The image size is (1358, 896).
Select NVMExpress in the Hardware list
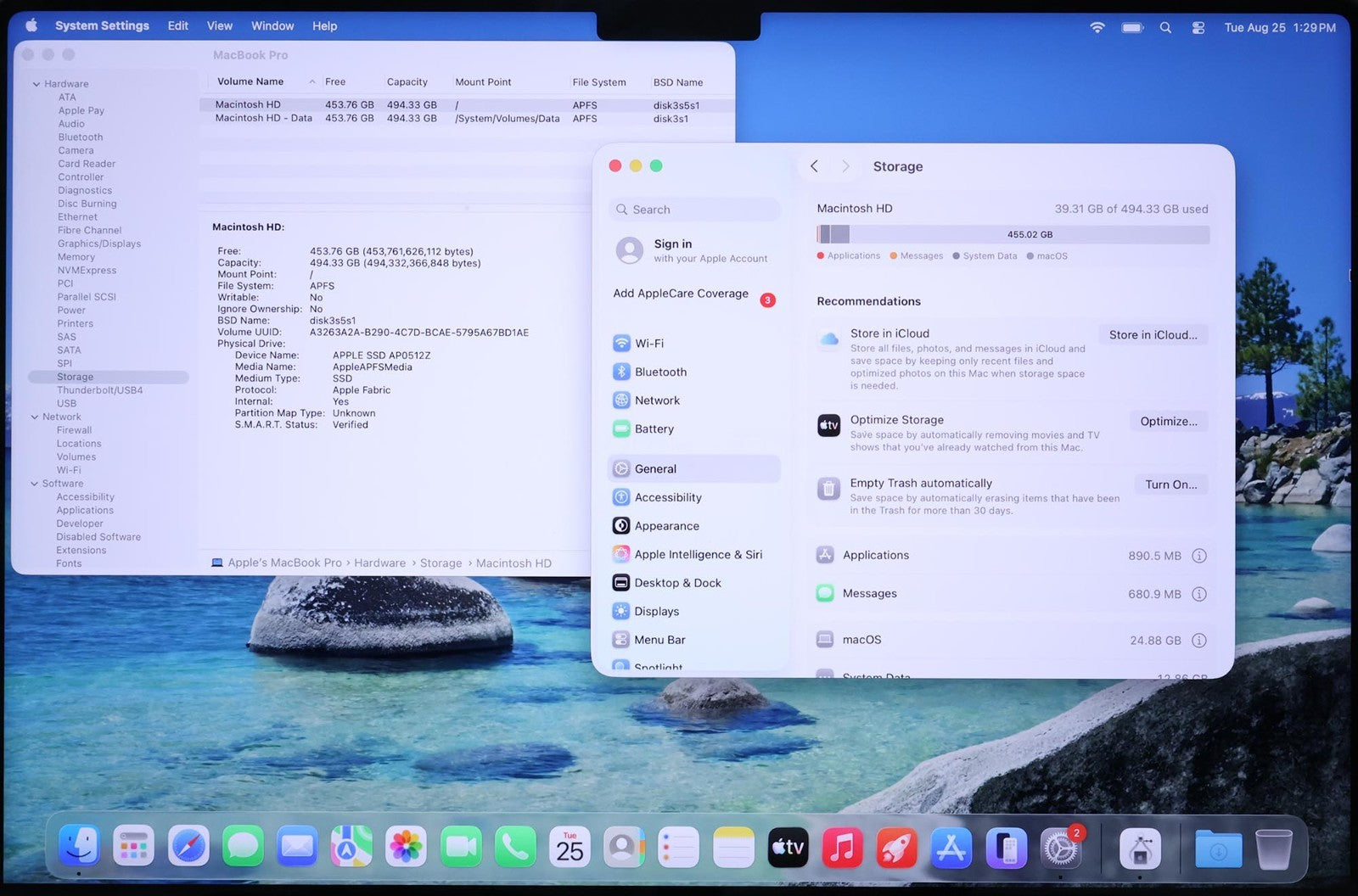click(x=87, y=271)
